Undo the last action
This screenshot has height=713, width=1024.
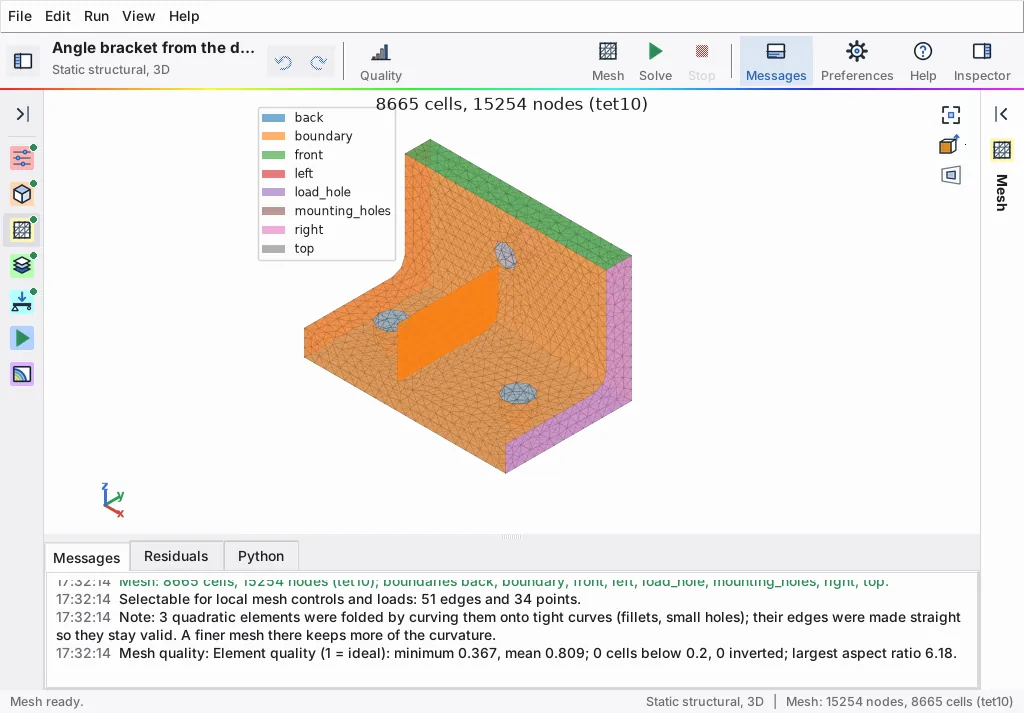[283, 62]
